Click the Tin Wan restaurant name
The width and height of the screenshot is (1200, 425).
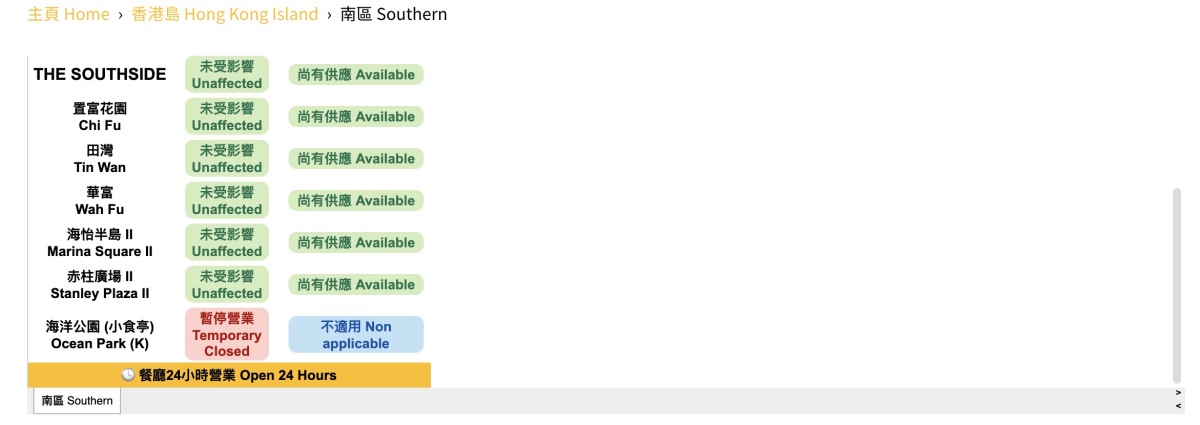pos(100,158)
